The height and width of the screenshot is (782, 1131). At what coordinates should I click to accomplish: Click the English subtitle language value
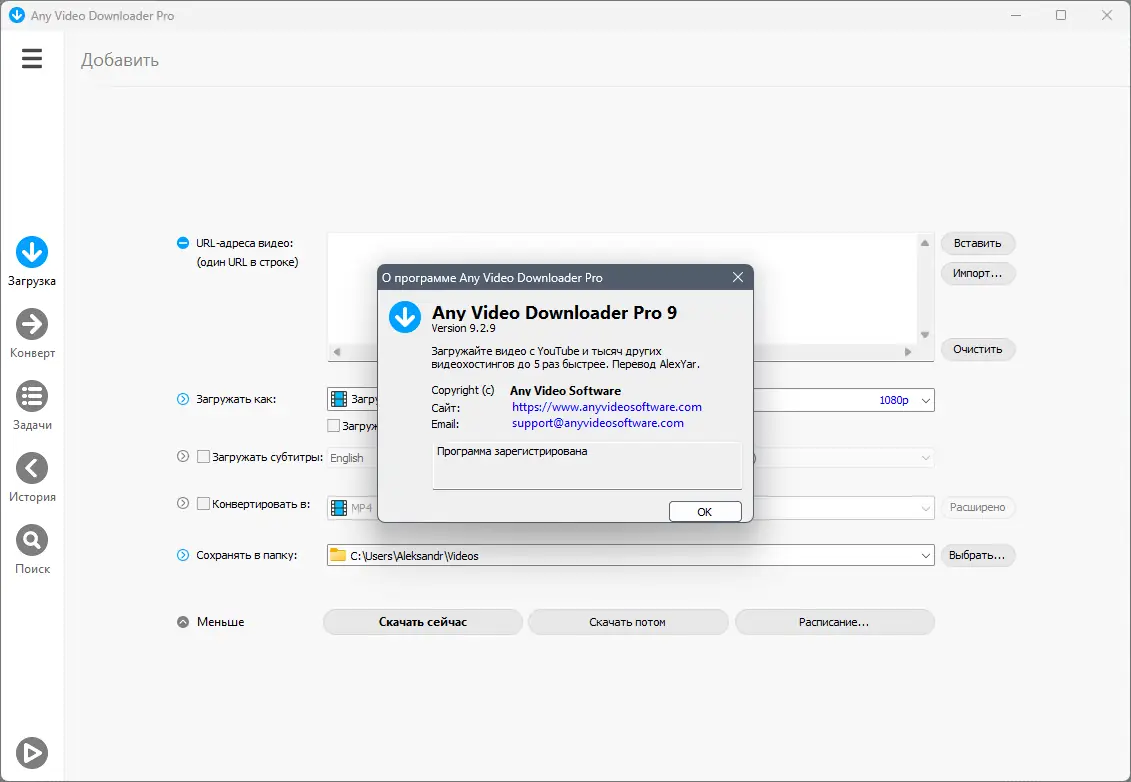[x=347, y=458]
